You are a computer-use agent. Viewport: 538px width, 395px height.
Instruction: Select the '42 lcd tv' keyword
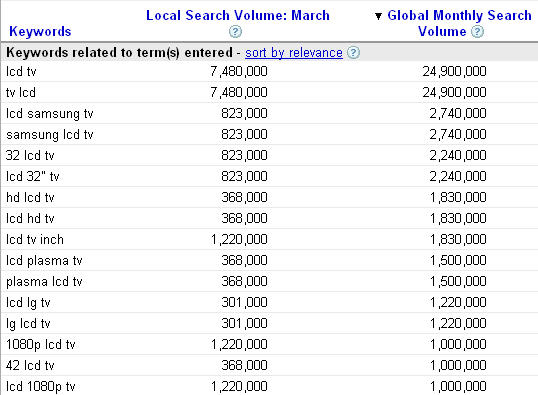[x=30, y=365]
